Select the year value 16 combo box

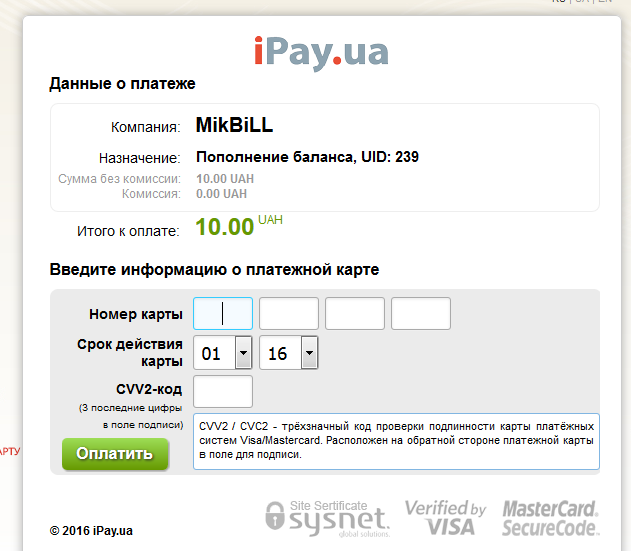coord(289,353)
